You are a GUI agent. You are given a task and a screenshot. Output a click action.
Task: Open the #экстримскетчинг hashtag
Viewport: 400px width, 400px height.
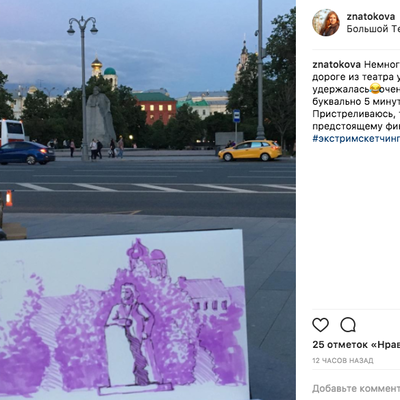pyautogui.click(x=356, y=139)
